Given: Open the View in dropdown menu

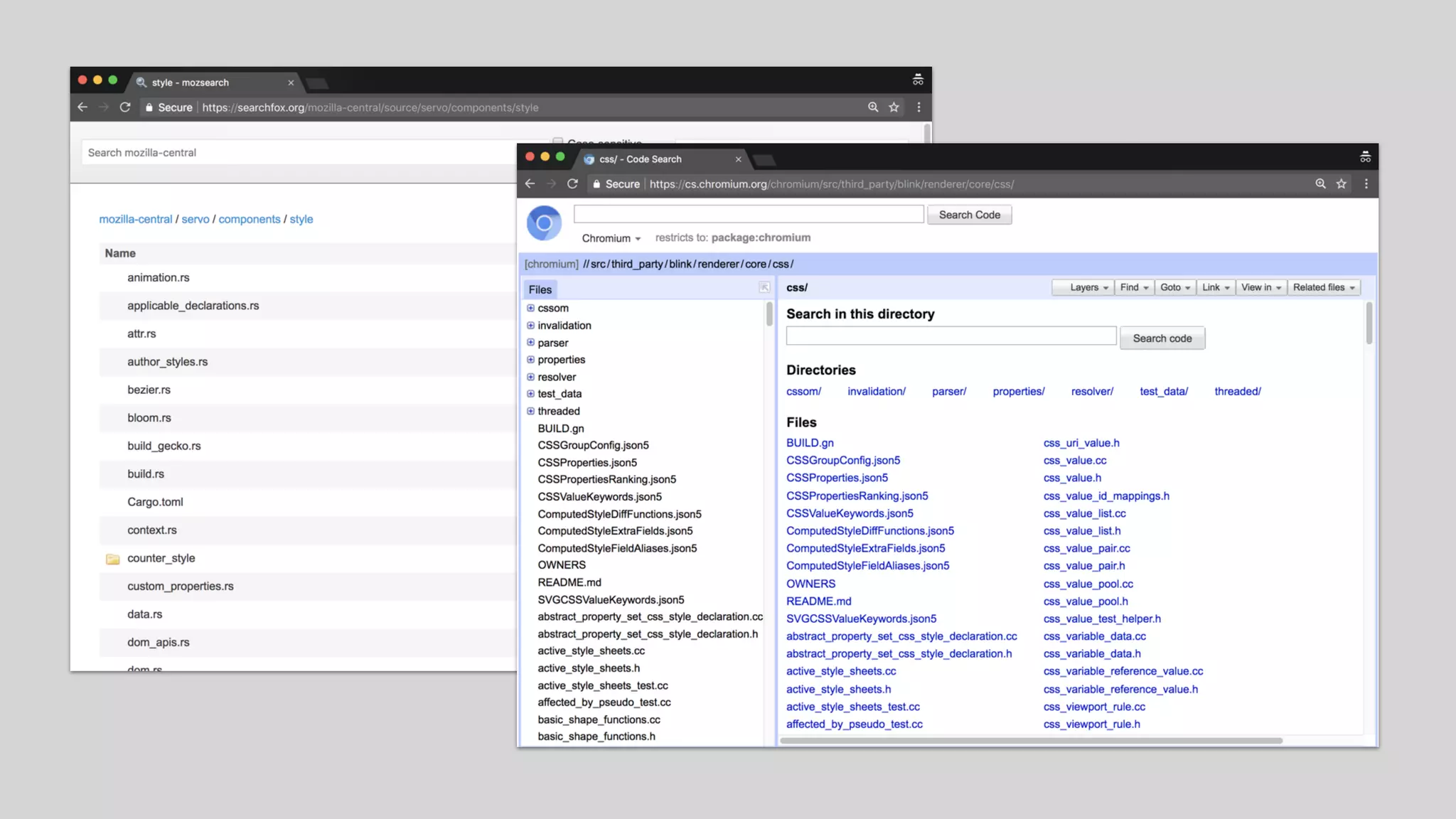Looking at the screenshot, I should click(1261, 287).
